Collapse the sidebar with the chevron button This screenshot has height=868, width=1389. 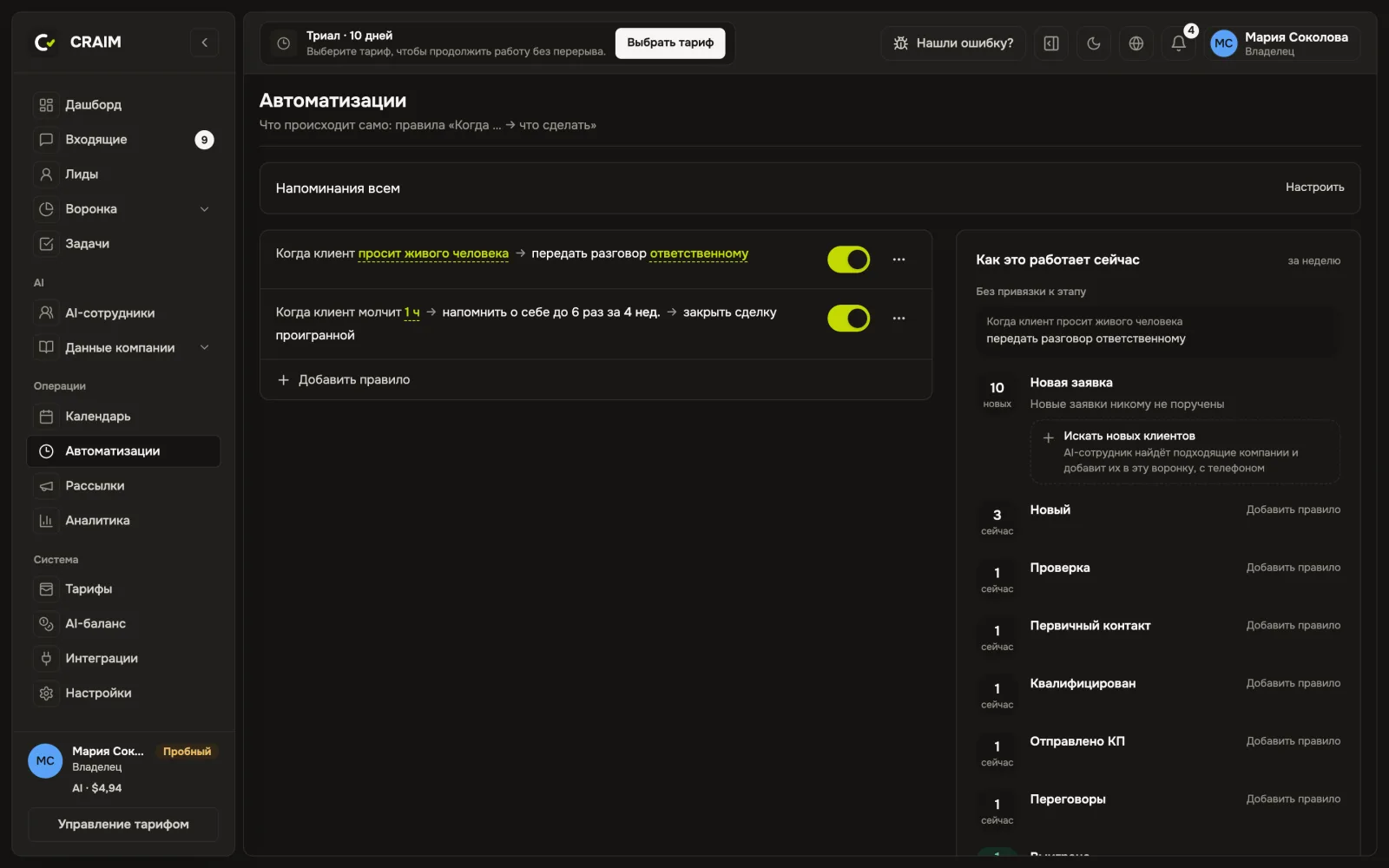[204, 42]
